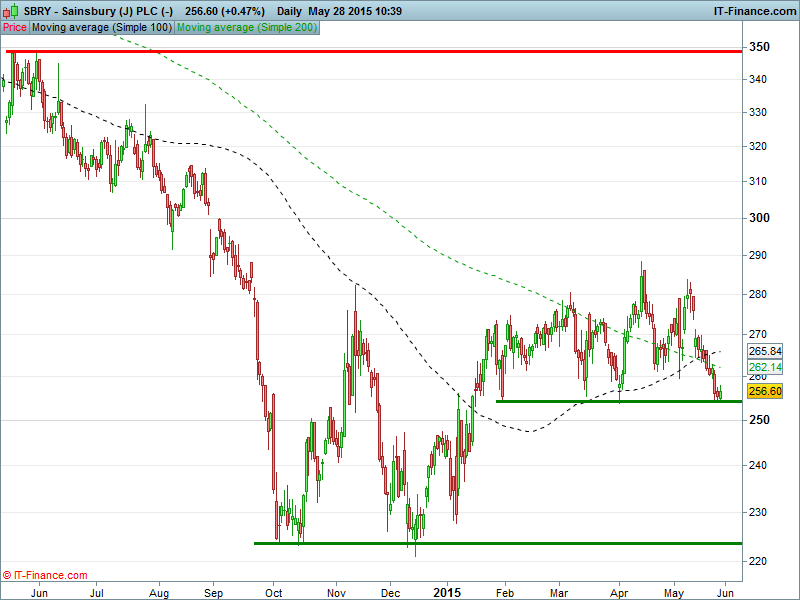Image resolution: width=800 pixels, height=600 pixels.
Task: Click the chart icon beside SBRY title
Action: tap(10, 11)
